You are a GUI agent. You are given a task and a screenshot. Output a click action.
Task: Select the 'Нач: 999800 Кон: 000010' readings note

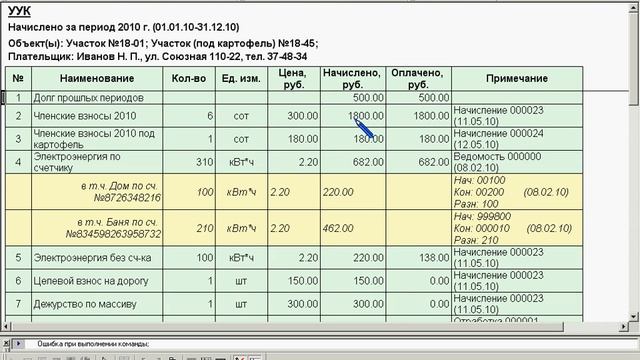tap(517, 228)
